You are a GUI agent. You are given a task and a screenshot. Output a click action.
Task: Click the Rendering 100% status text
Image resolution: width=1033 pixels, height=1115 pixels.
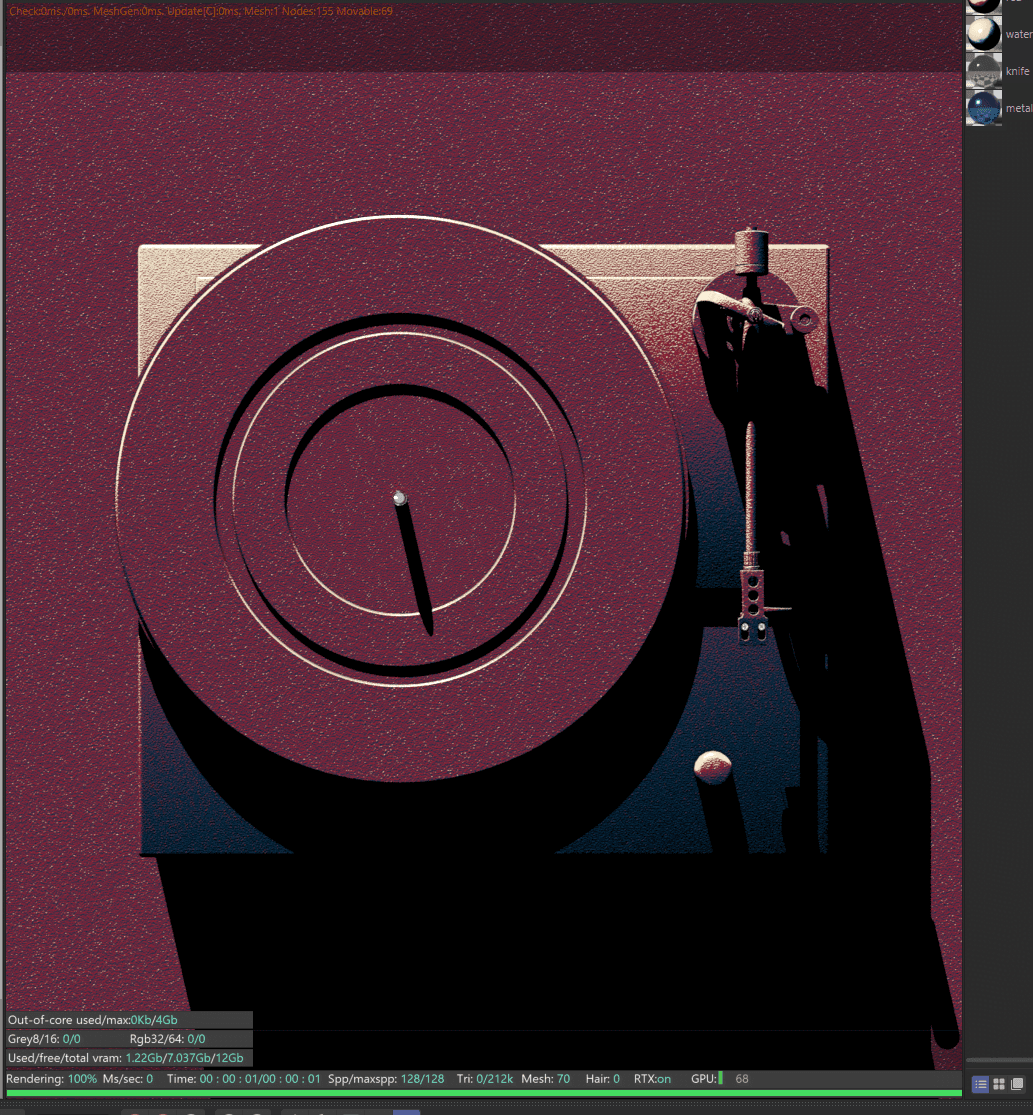(51, 1079)
